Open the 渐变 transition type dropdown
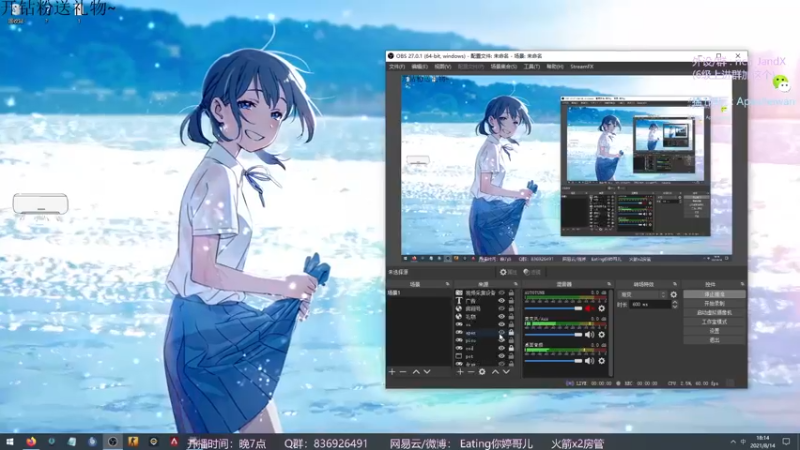800x450 pixels. point(642,295)
